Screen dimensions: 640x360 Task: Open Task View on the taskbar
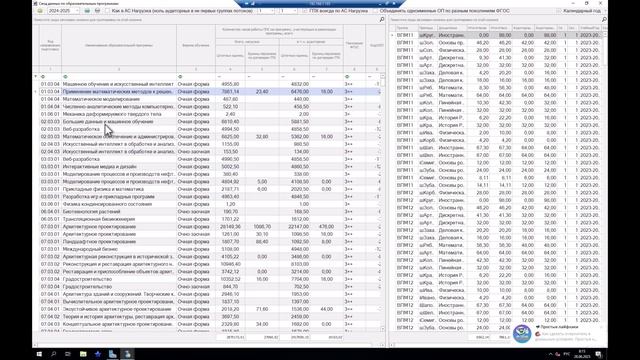(68, 354)
